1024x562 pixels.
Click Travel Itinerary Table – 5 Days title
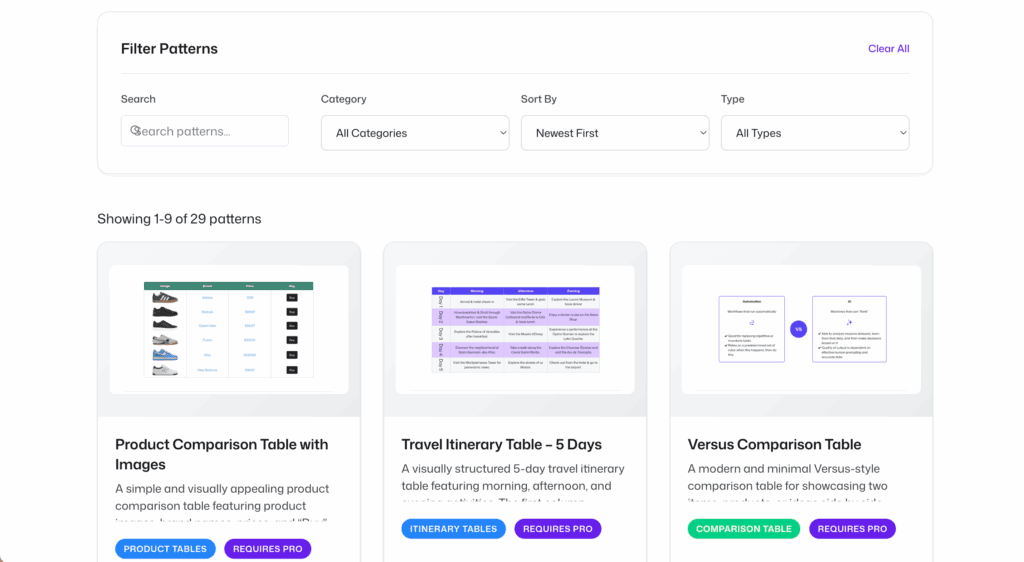(502, 445)
